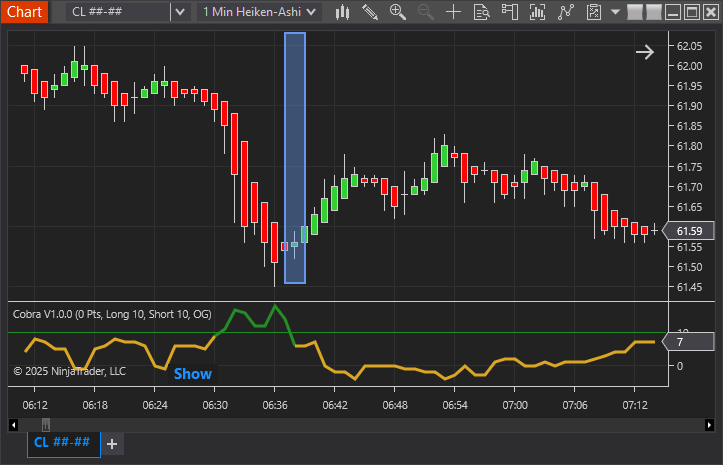Screen dimensions: 723x465
Task: Add a new tab with plus button
Action: point(112,443)
